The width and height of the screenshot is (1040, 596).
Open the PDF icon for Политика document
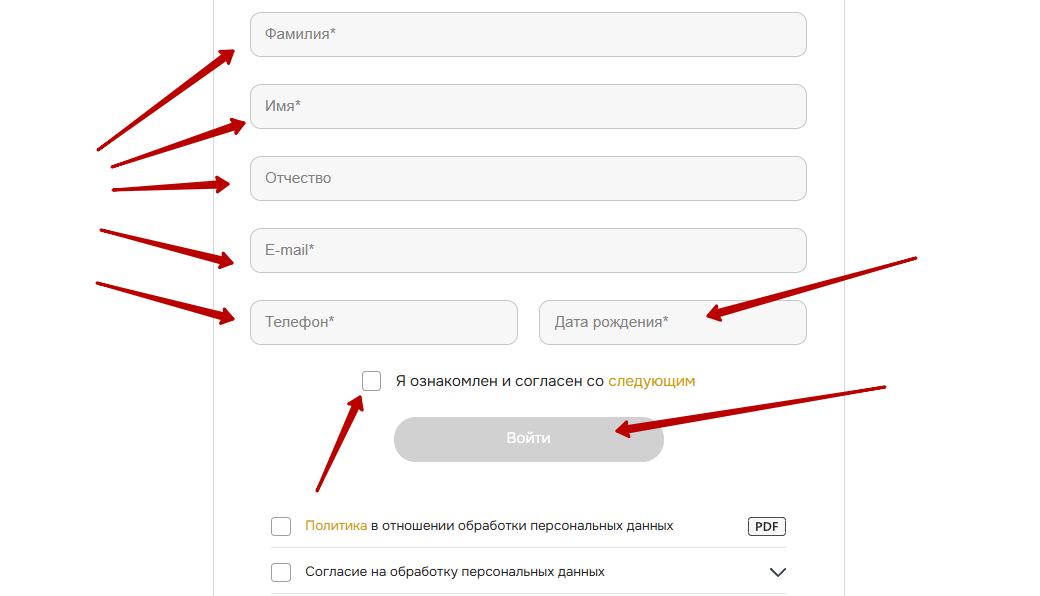click(766, 526)
